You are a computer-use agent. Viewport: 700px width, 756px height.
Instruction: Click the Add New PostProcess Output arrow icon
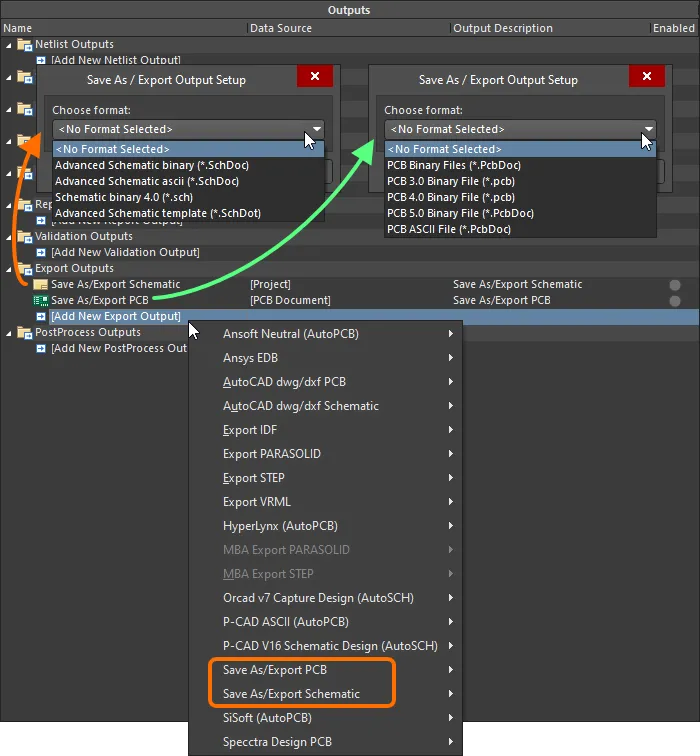pyautogui.click(x=41, y=349)
